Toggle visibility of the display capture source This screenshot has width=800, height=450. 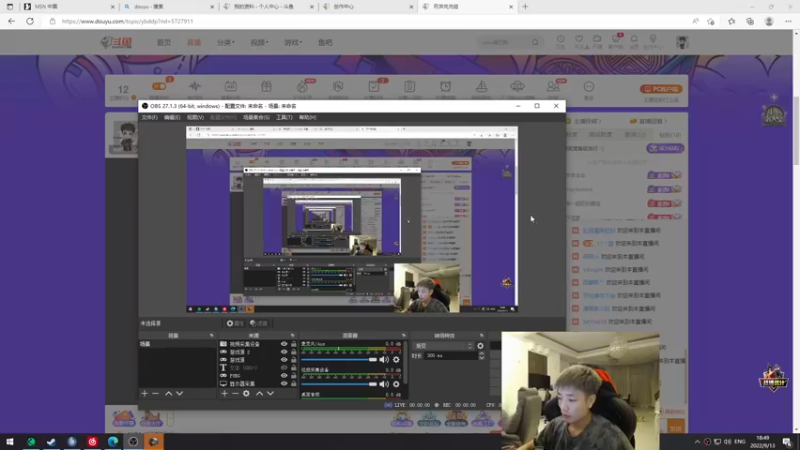click(x=284, y=384)
